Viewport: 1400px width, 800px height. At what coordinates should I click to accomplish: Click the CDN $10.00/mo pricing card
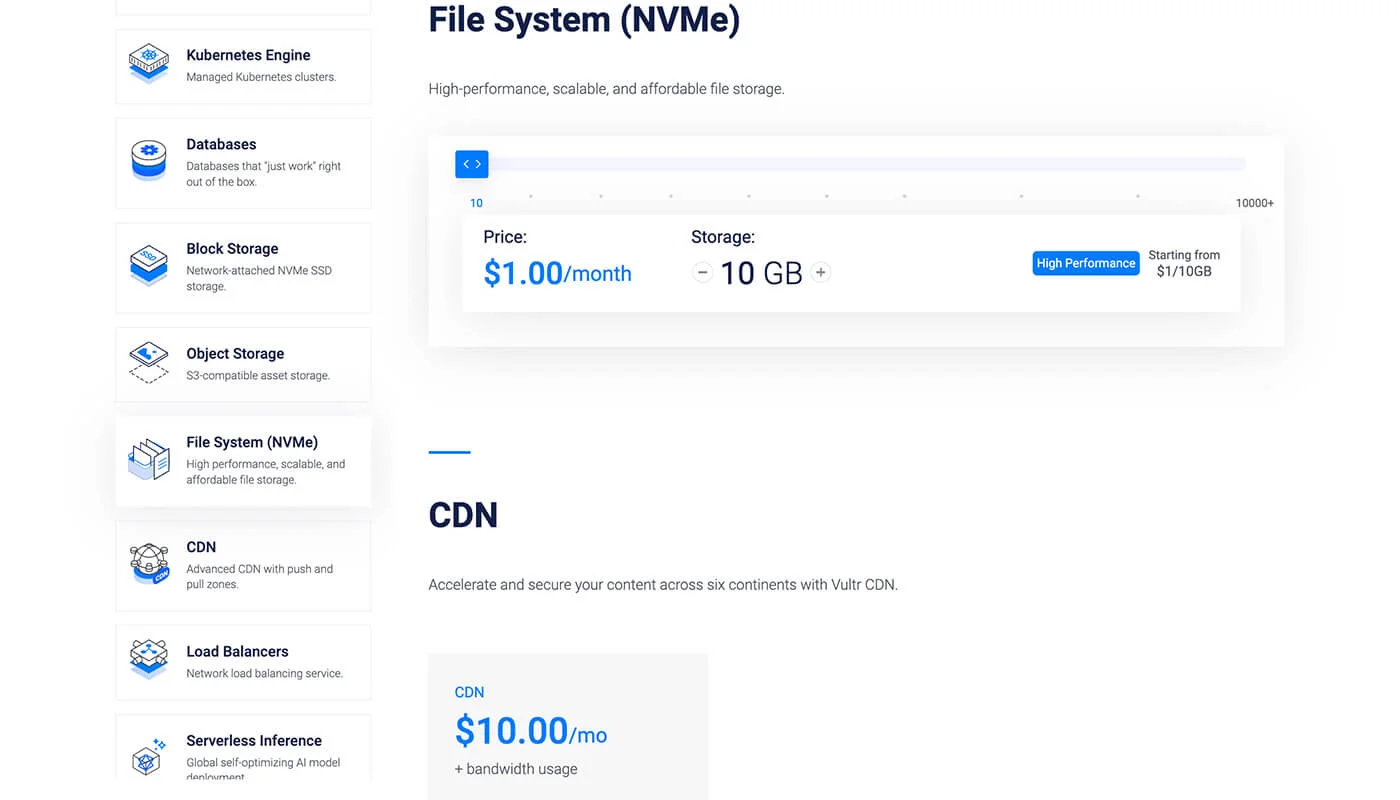tap(567, 727)
